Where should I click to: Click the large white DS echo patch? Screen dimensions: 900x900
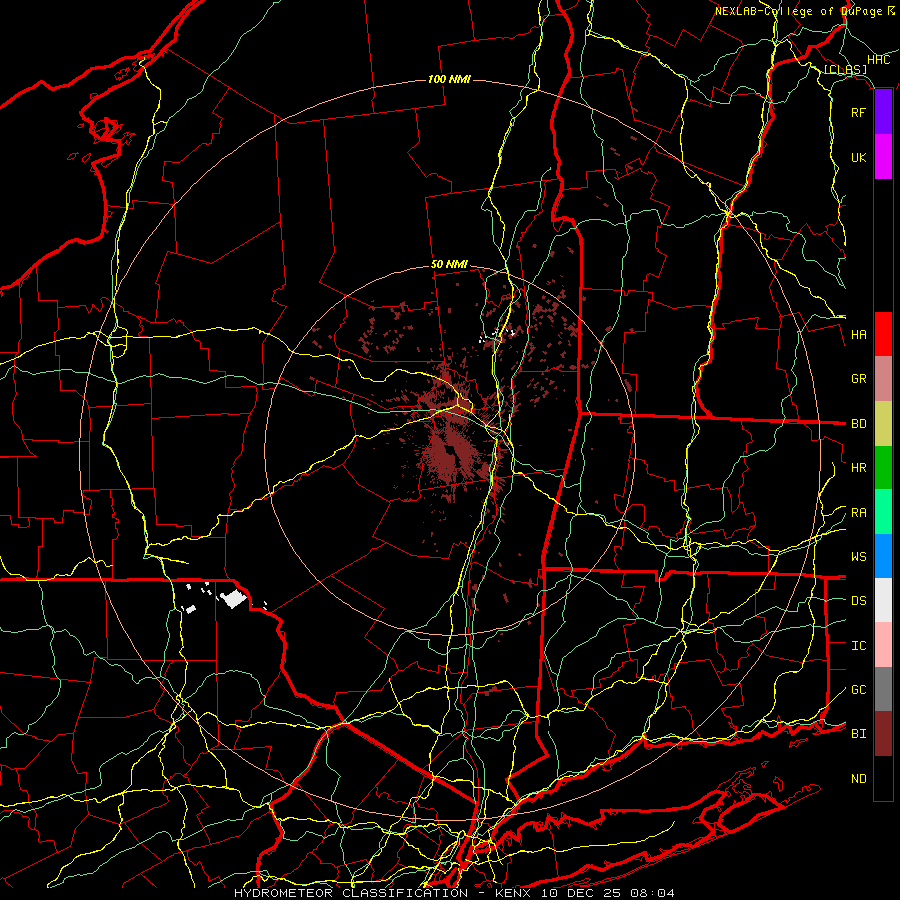234,599
